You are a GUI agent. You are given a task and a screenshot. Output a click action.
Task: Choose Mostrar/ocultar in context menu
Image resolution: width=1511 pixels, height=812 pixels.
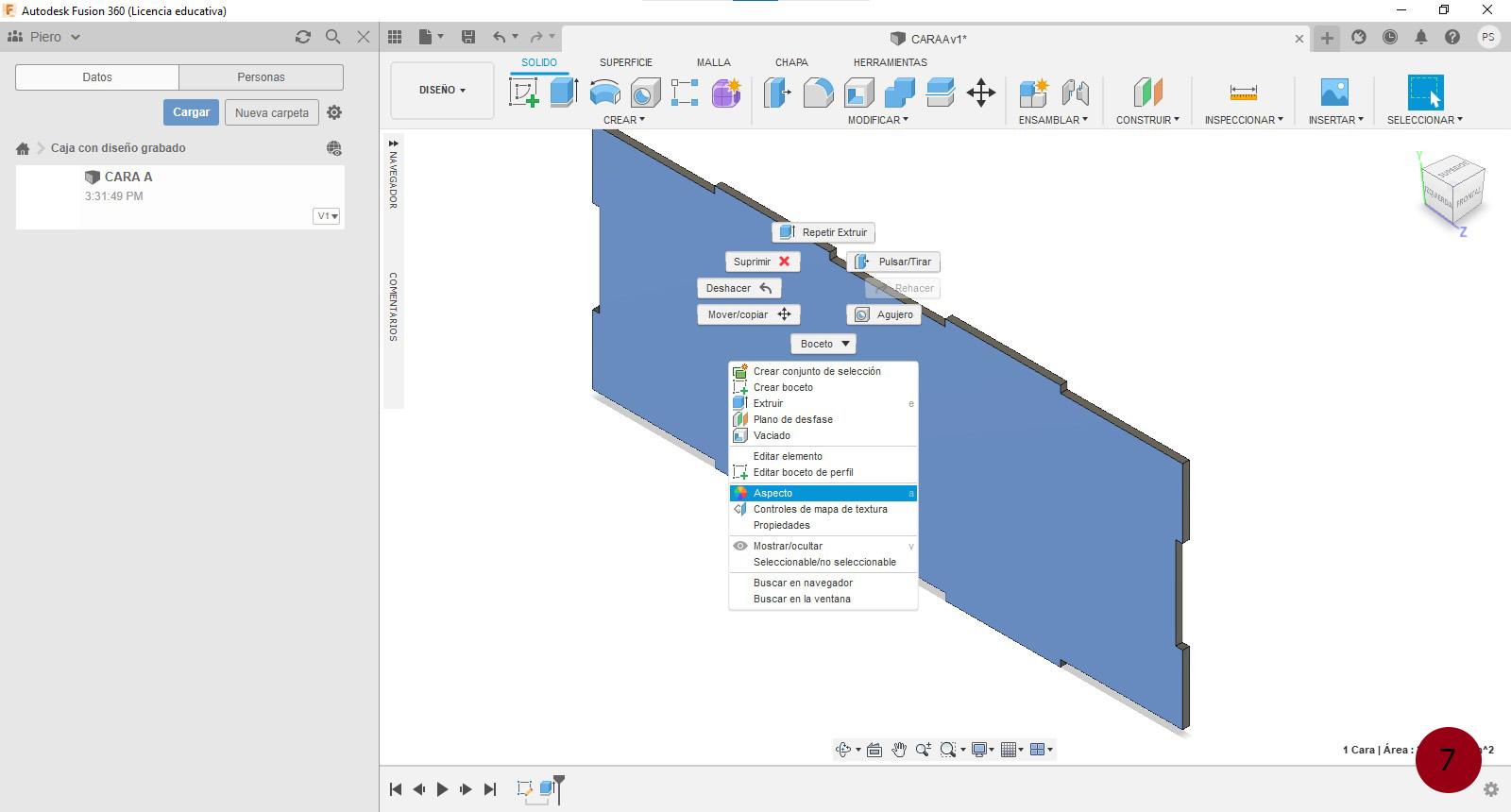tap(823, 546)
